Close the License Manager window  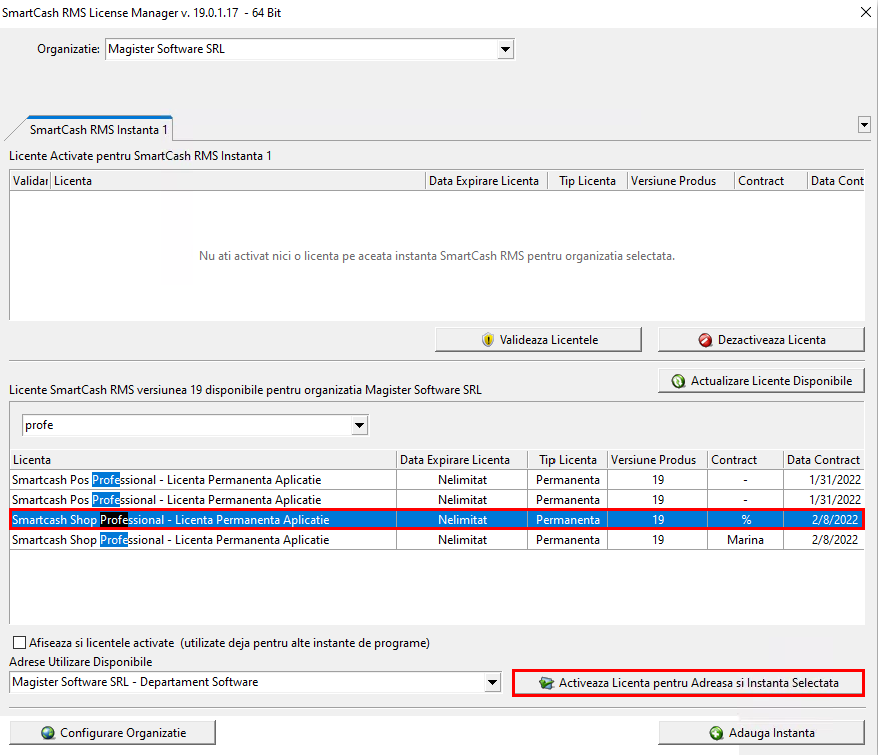pos(866,12)
